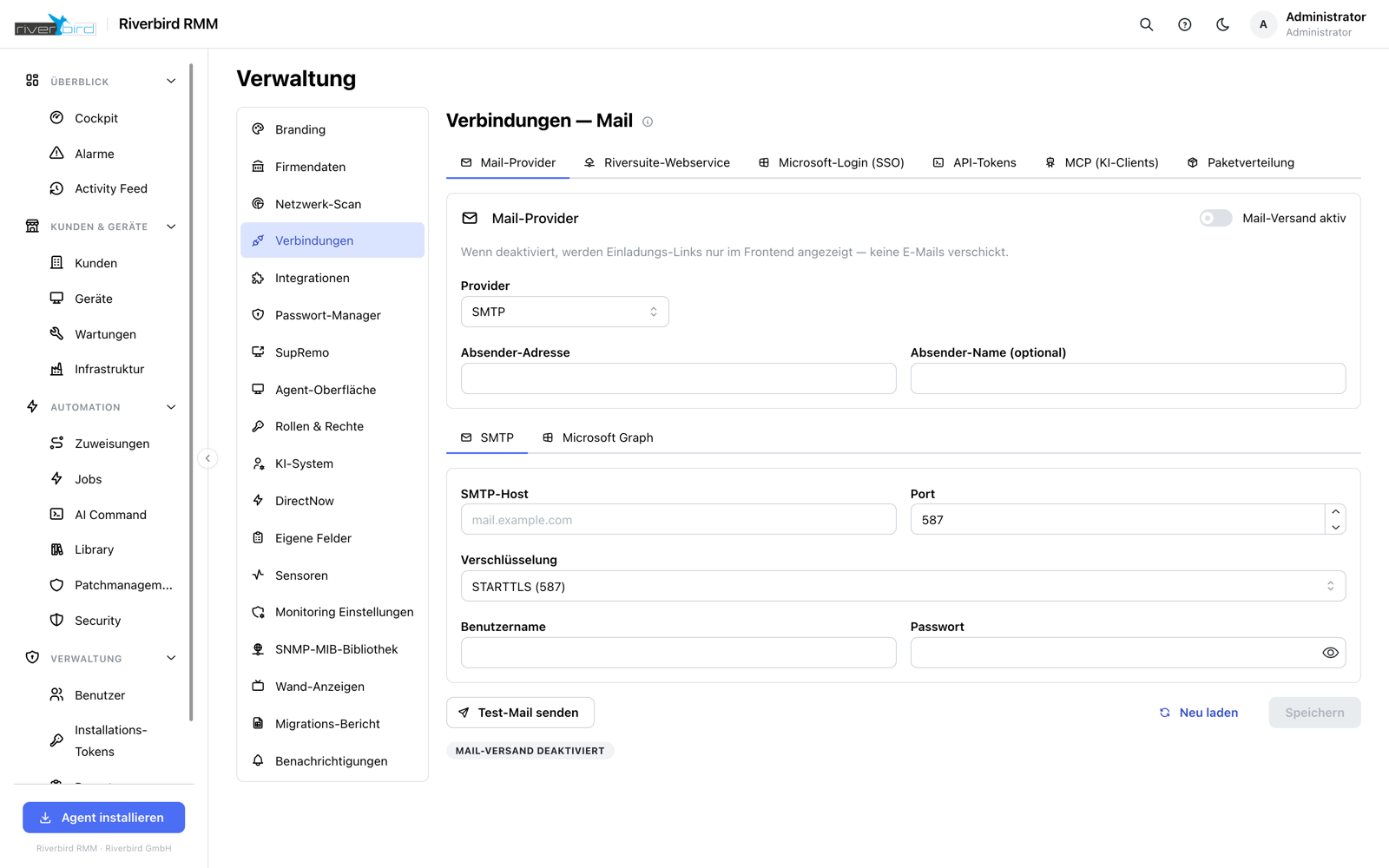Open the Provider SMTP dropdown
This screenshot has width=1389, height=868.
(x=564, y=312)
